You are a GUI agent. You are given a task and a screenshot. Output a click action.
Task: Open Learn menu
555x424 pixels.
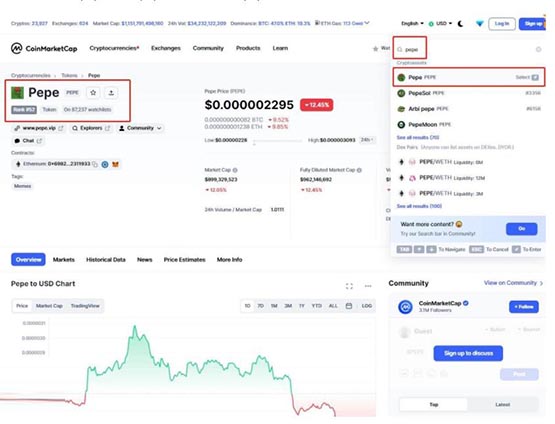280,48
